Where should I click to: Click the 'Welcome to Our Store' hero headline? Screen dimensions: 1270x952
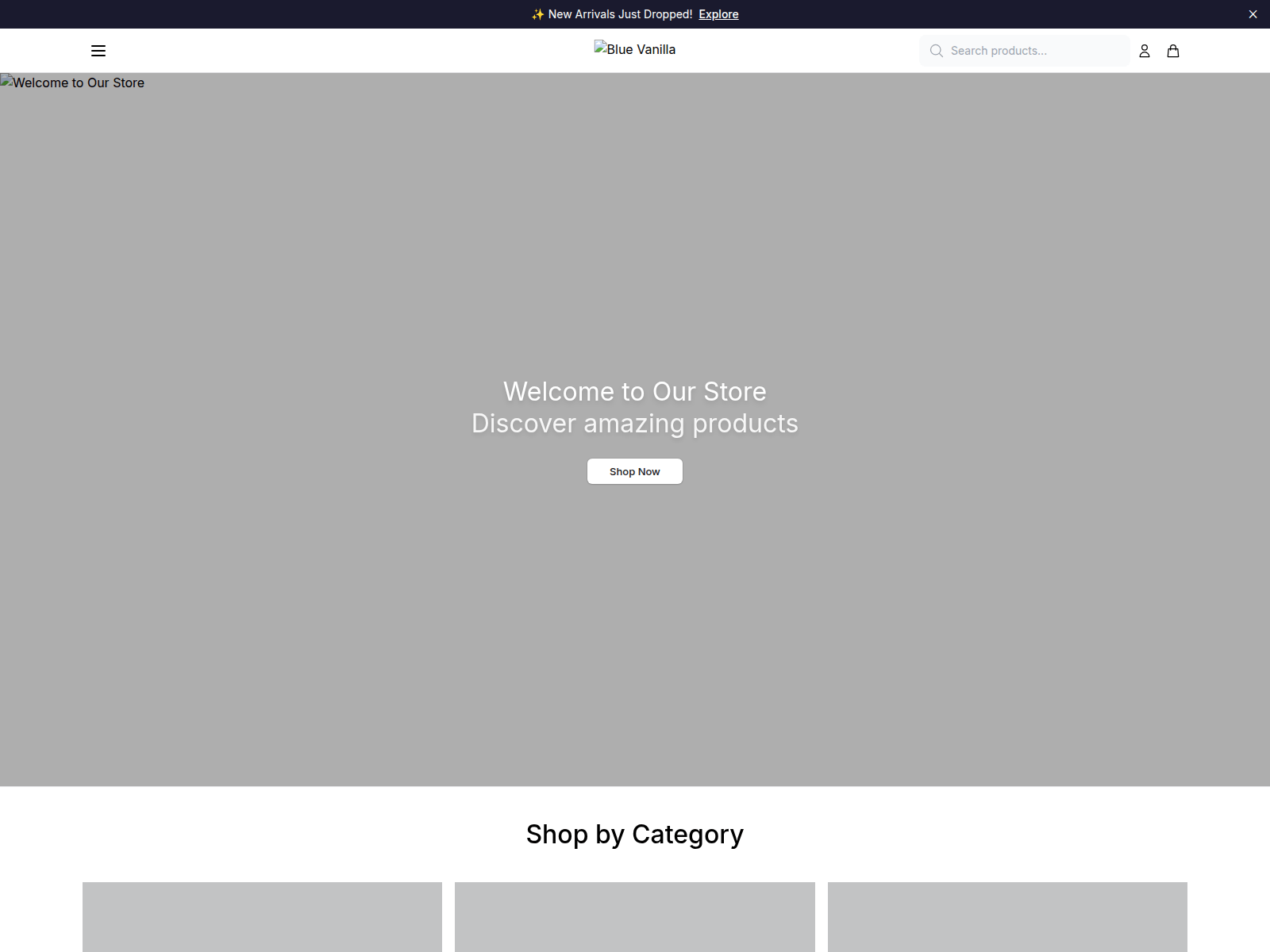(635, 392)
